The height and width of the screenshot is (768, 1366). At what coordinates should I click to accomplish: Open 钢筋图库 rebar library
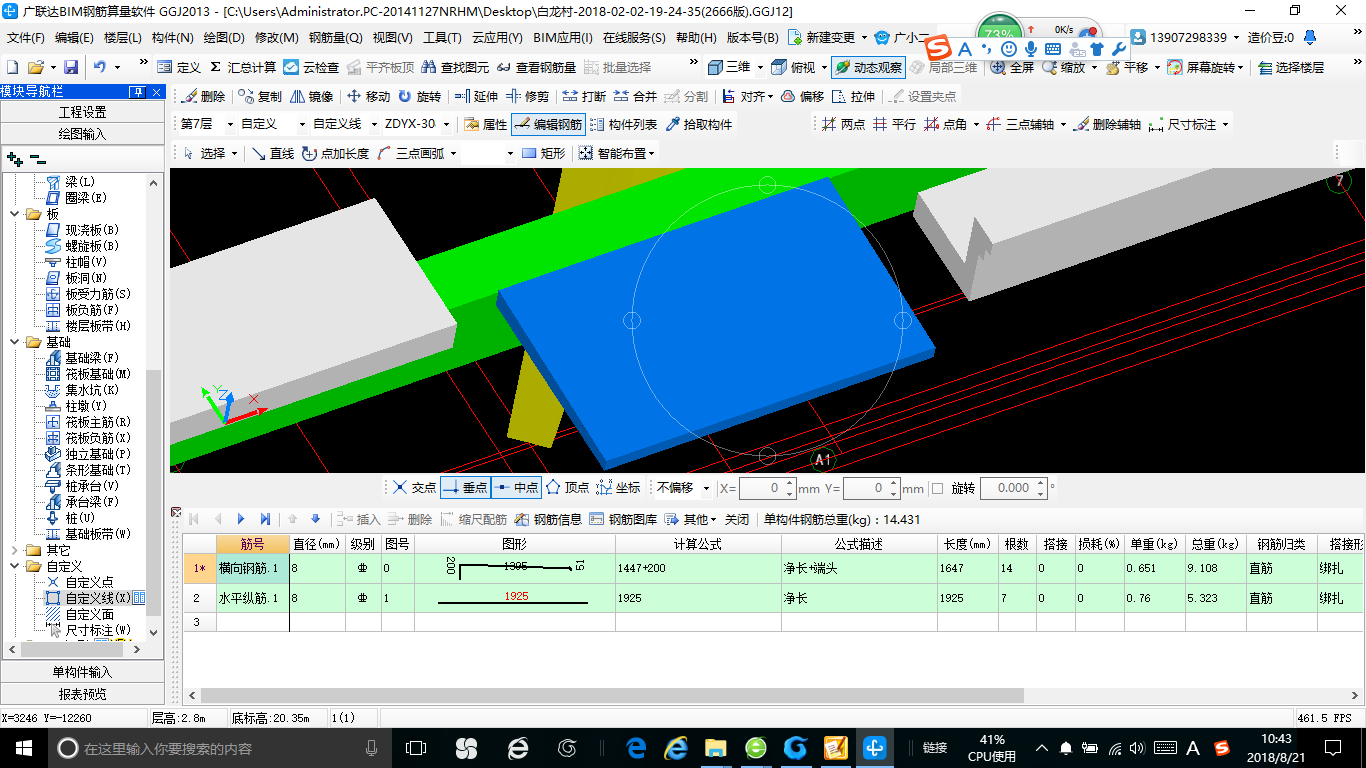point(623,519)
